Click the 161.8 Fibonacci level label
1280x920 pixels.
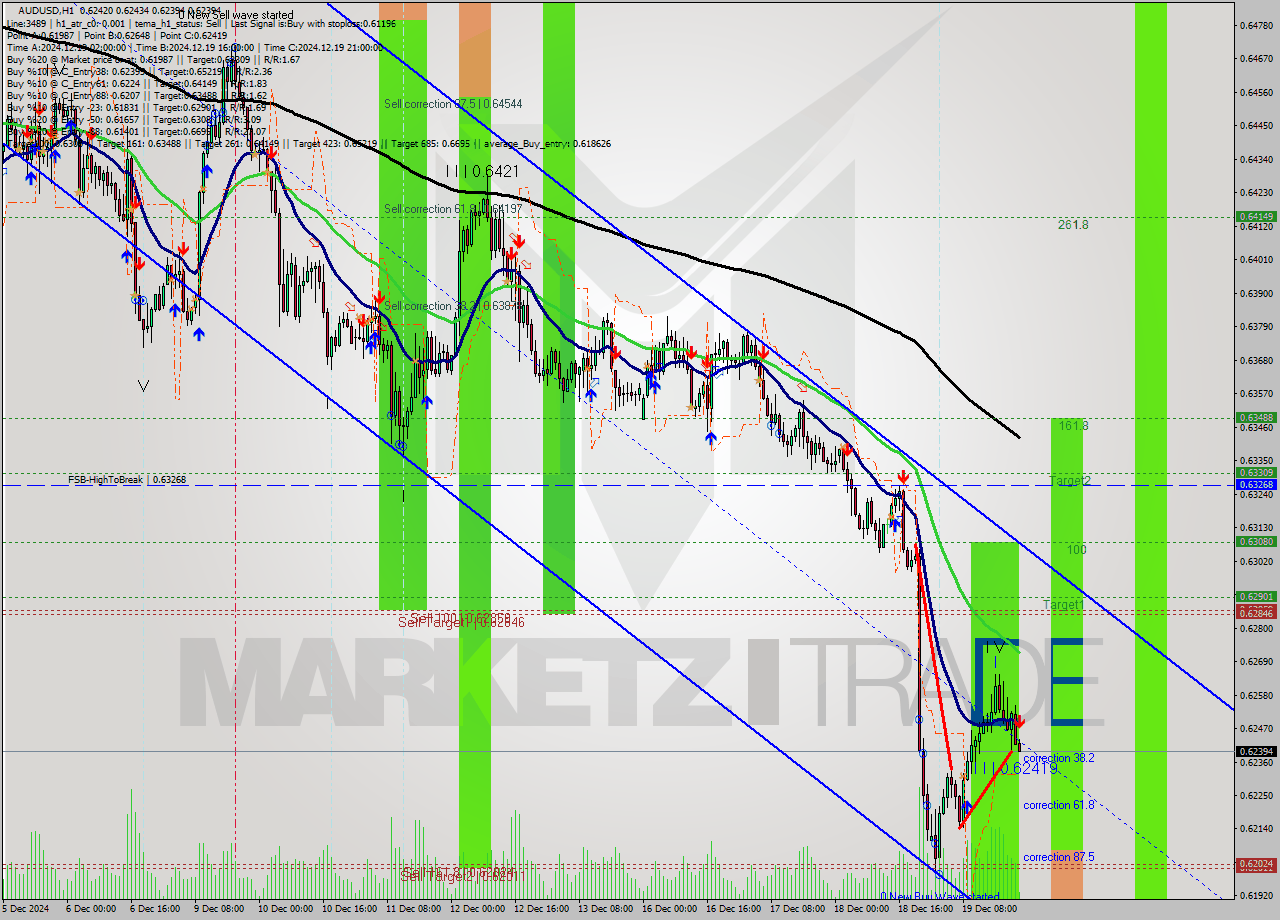click(x=1073, y=426)
